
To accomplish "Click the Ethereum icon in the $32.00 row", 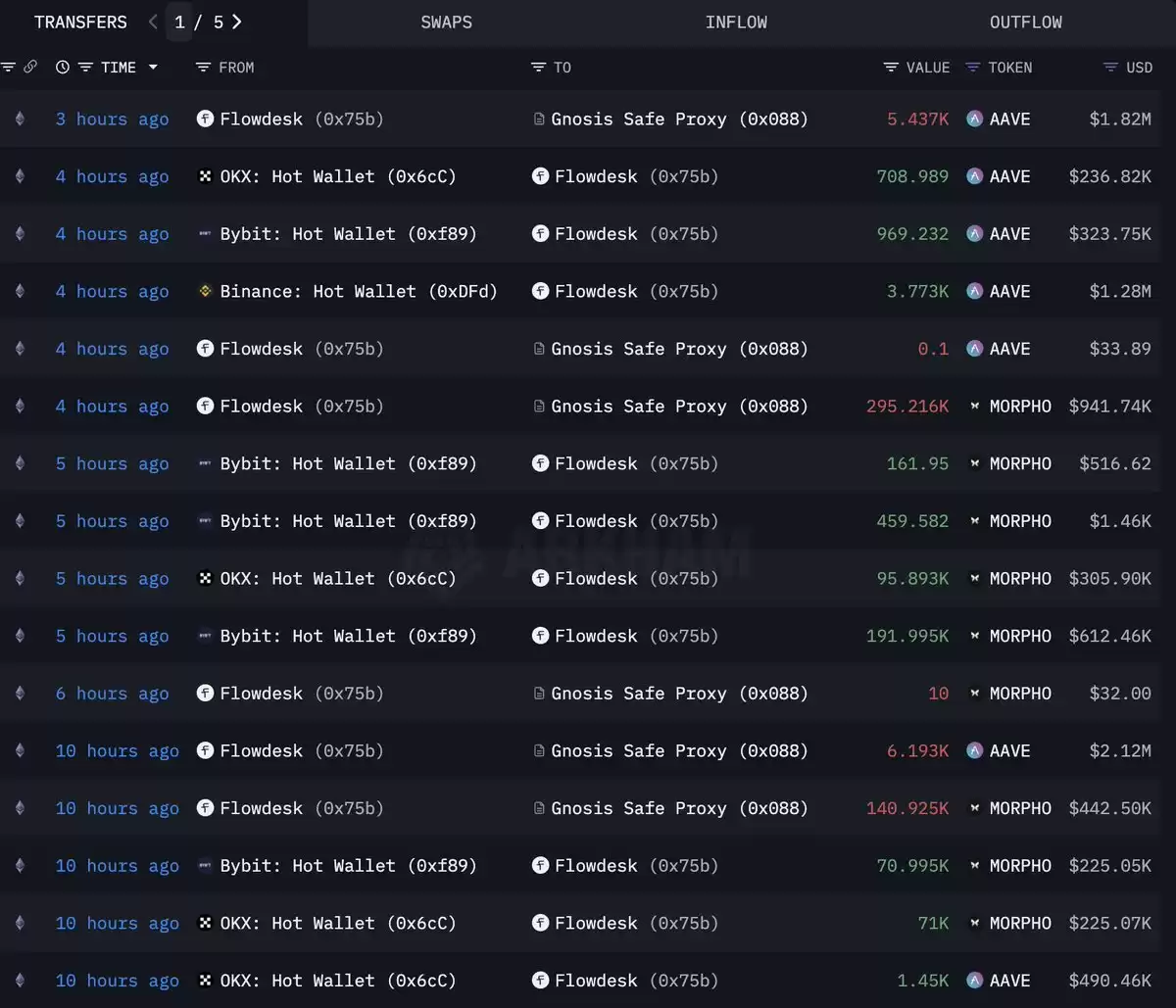I will click(20, 693).
